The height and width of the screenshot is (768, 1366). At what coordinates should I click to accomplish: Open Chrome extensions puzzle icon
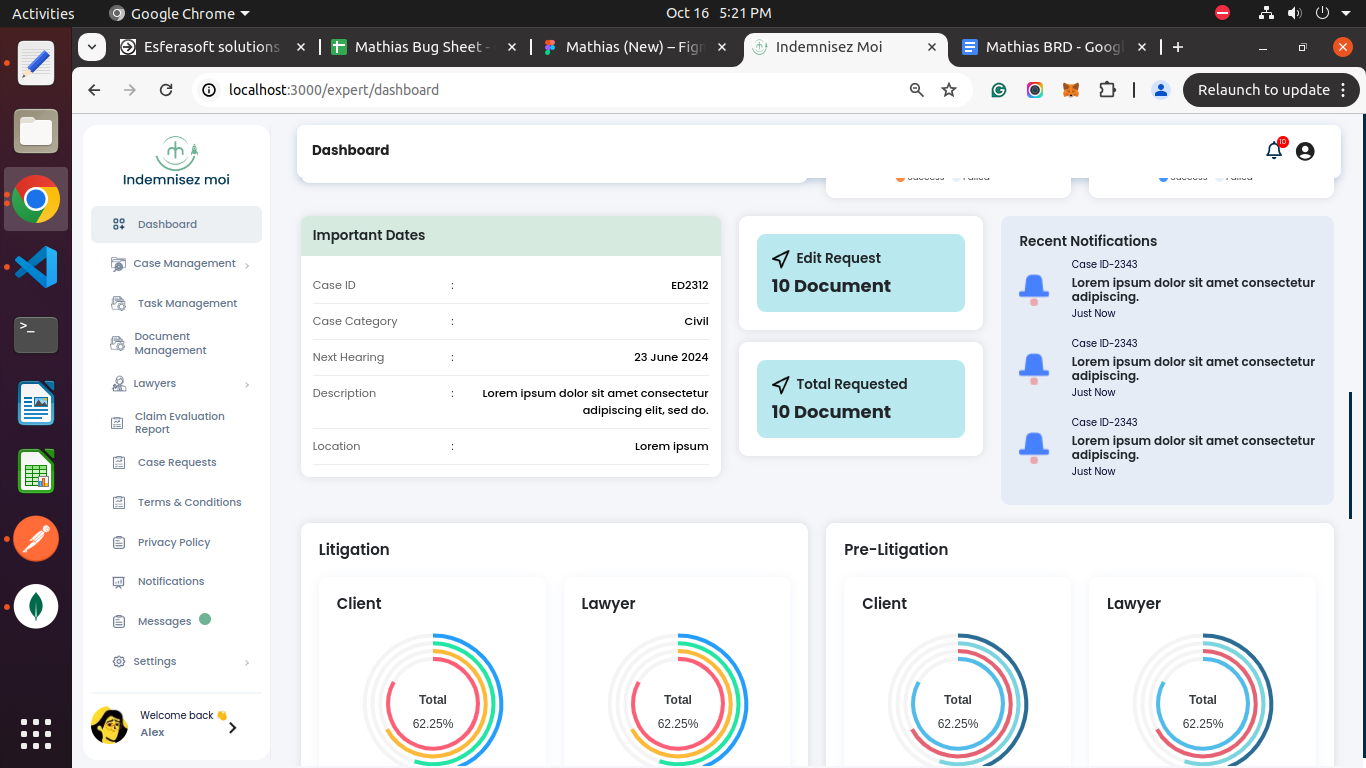(1106, 90)
